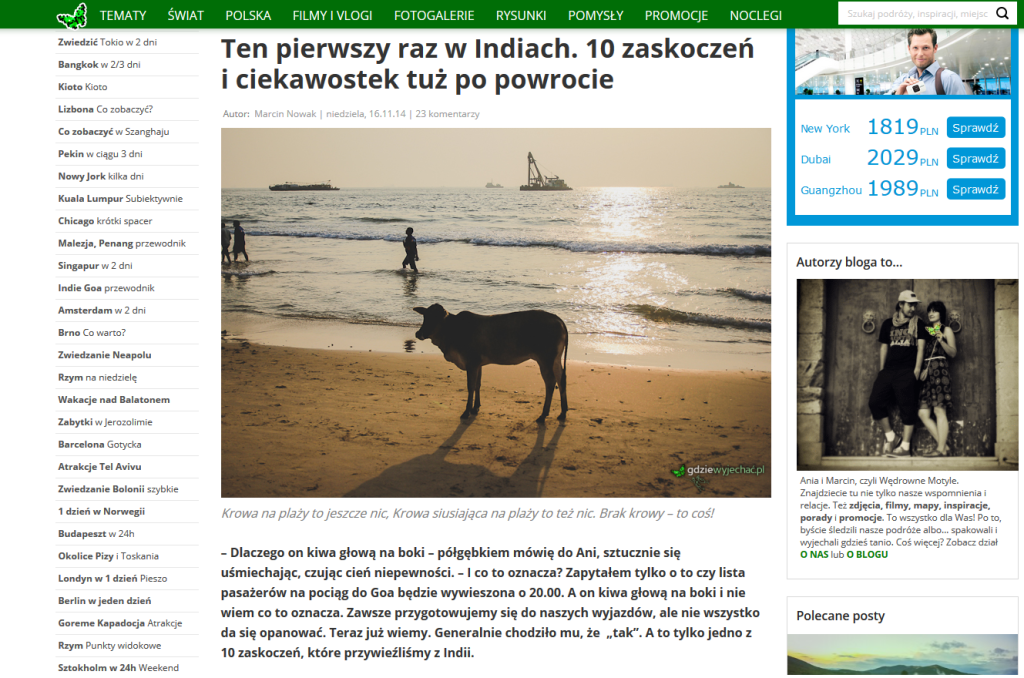This screenshot has width=1024, height=678.
Task: Open sidebar link Kuala Lumpur Subiektywnie
Action: coord(120,199)
